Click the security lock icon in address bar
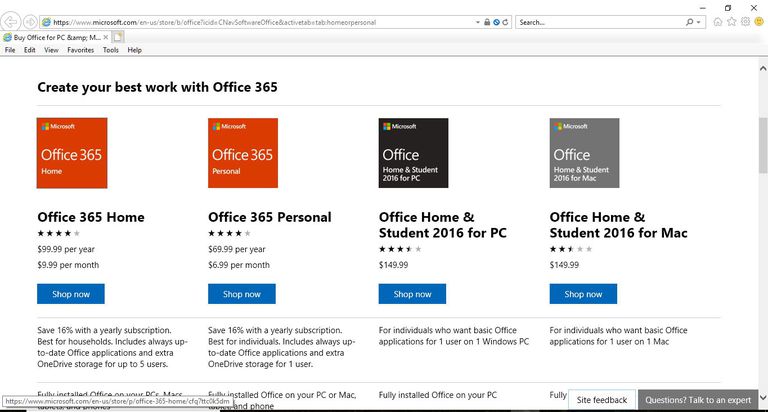 coord(487,22)
